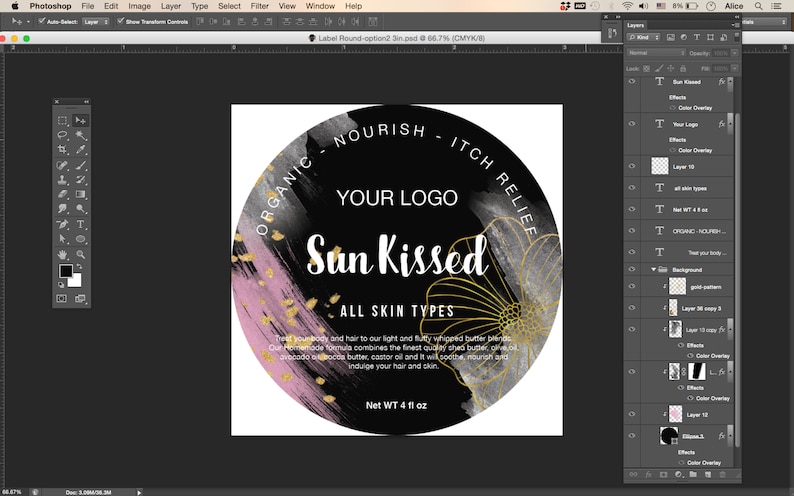Uncheck Show Transform Controls

click(121, 21)
